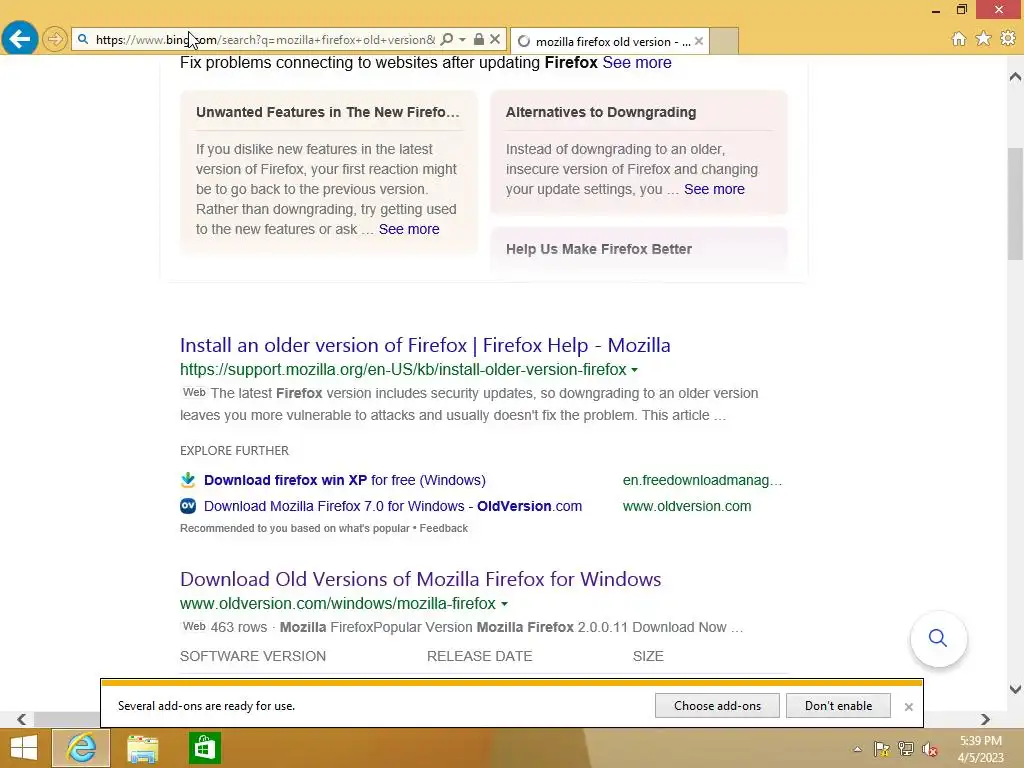1024x768 pixels.
Task: Click the SIZE column header
Action: click(648, 656)
